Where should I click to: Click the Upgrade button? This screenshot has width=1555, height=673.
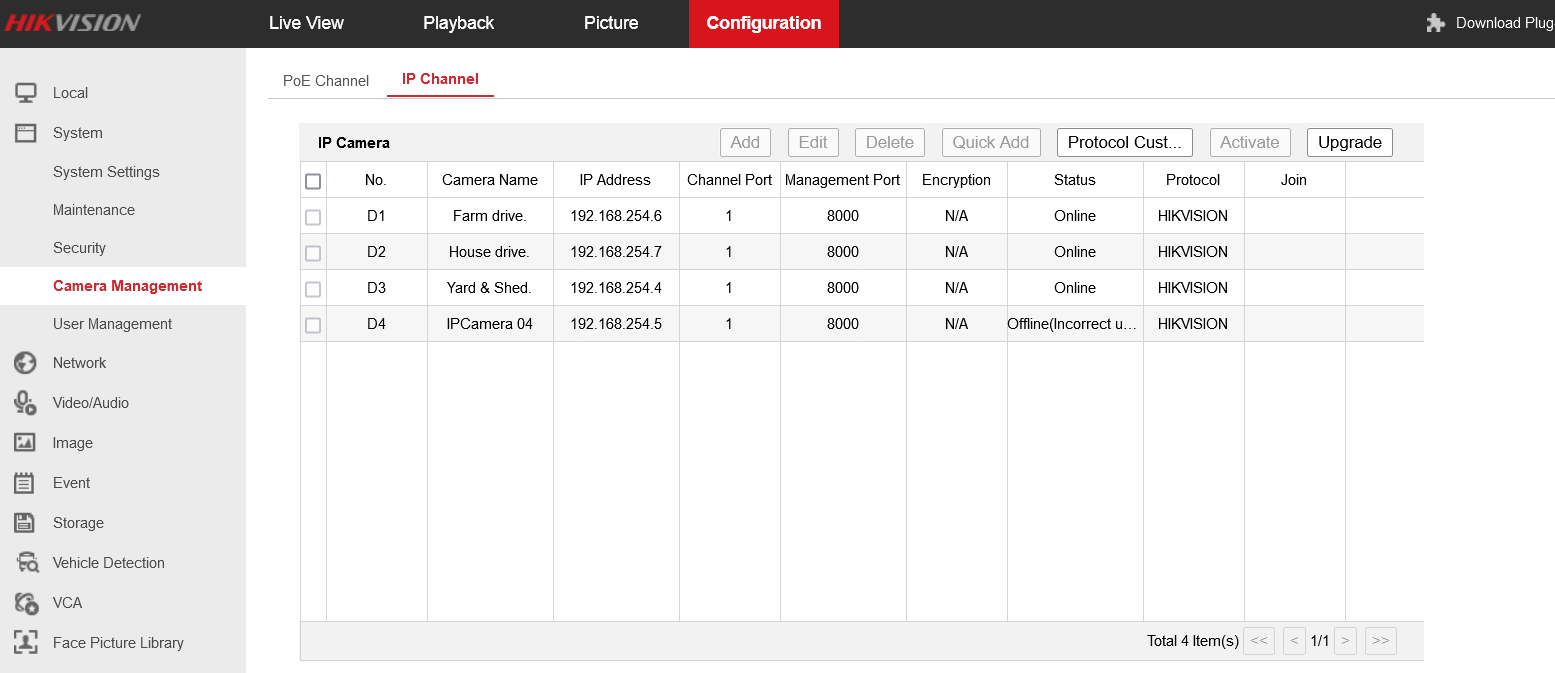click(1349, 142)
